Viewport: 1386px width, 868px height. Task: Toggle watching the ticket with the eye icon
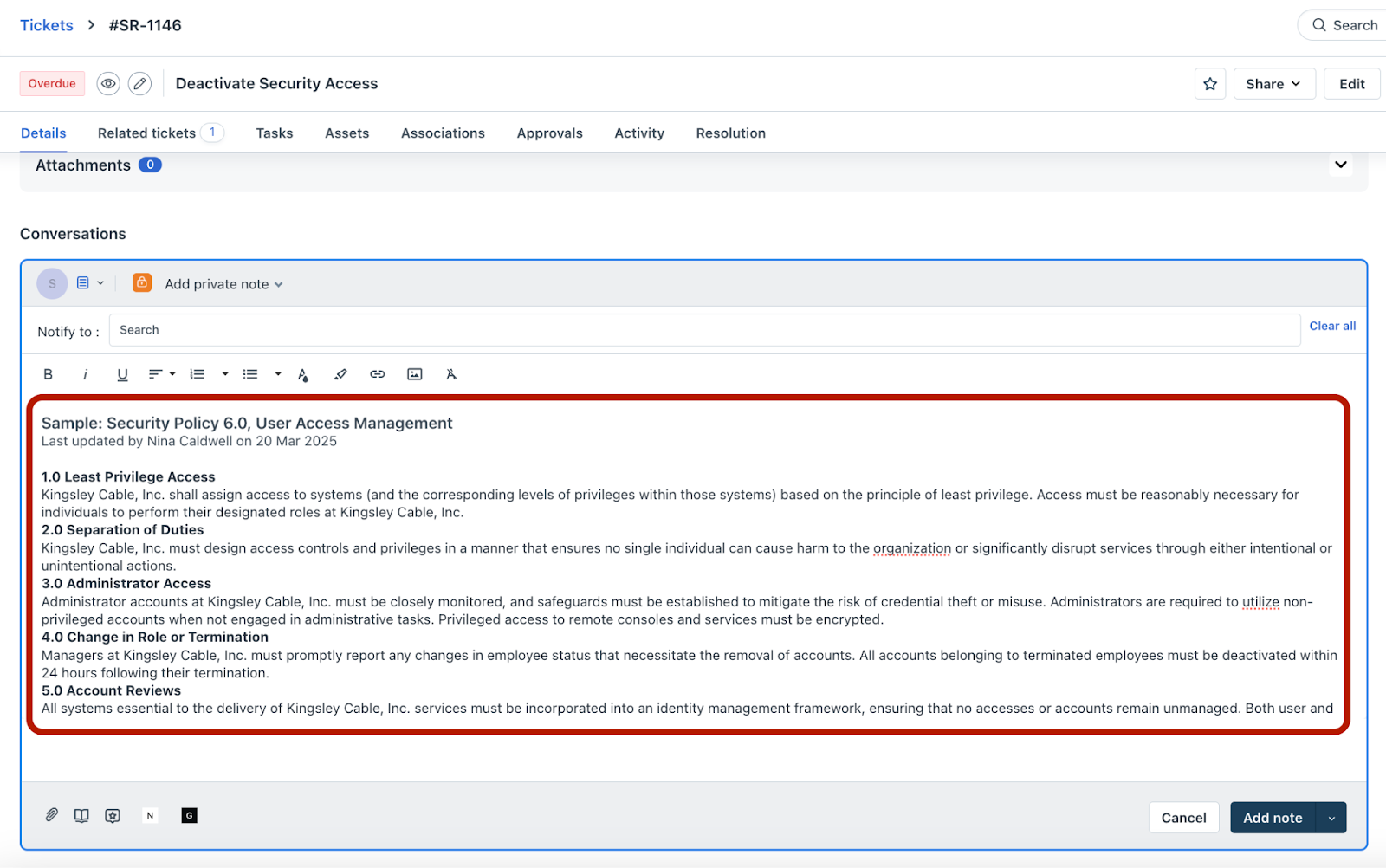coord(108,83)
